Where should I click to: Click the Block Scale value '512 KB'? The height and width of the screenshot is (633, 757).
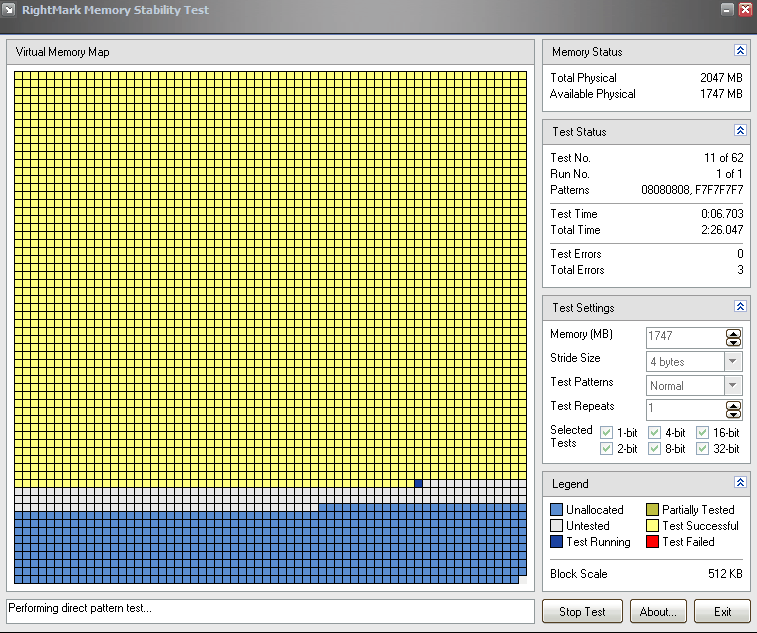725,574
